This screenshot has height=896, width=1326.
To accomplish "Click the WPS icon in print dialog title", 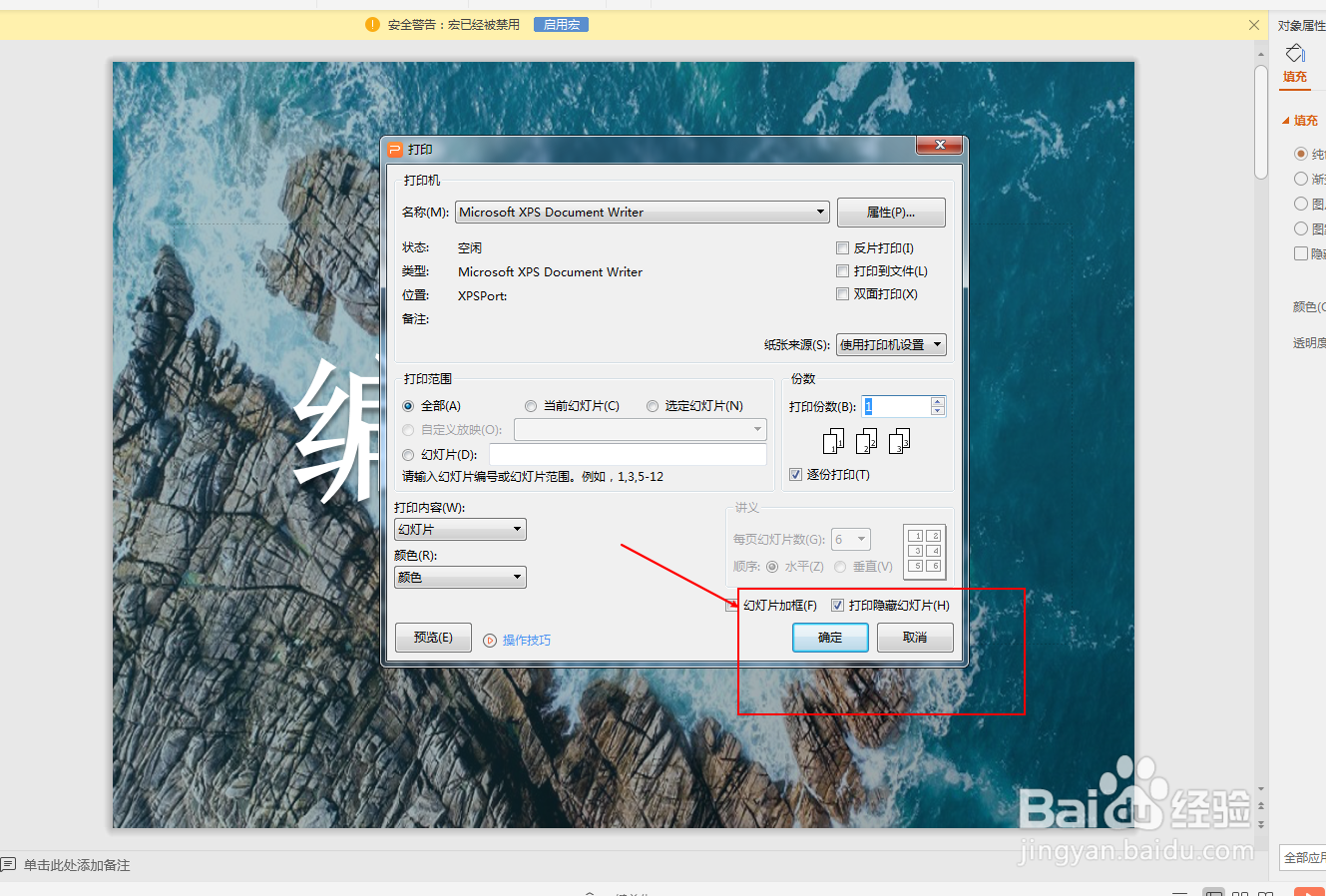I will tap(395, 150).
